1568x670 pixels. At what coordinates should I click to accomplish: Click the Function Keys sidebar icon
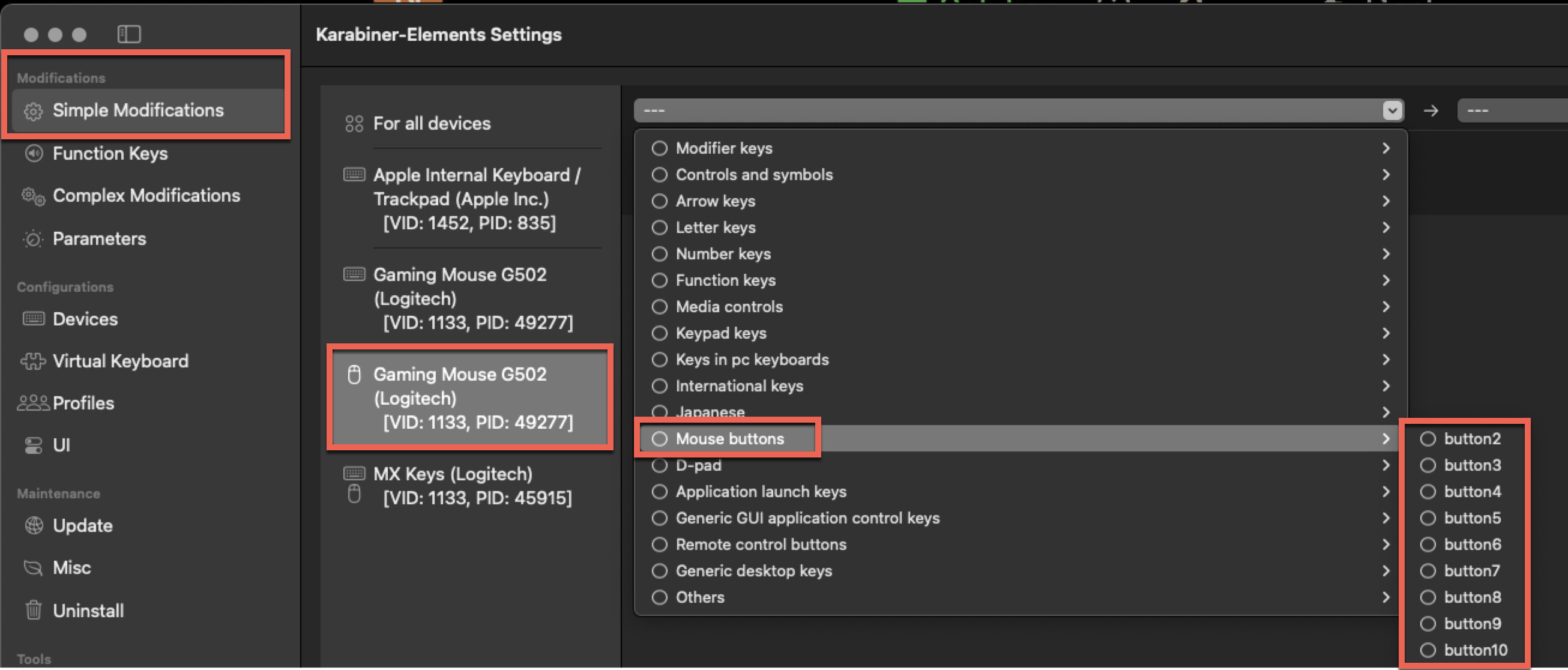point(34,153)
